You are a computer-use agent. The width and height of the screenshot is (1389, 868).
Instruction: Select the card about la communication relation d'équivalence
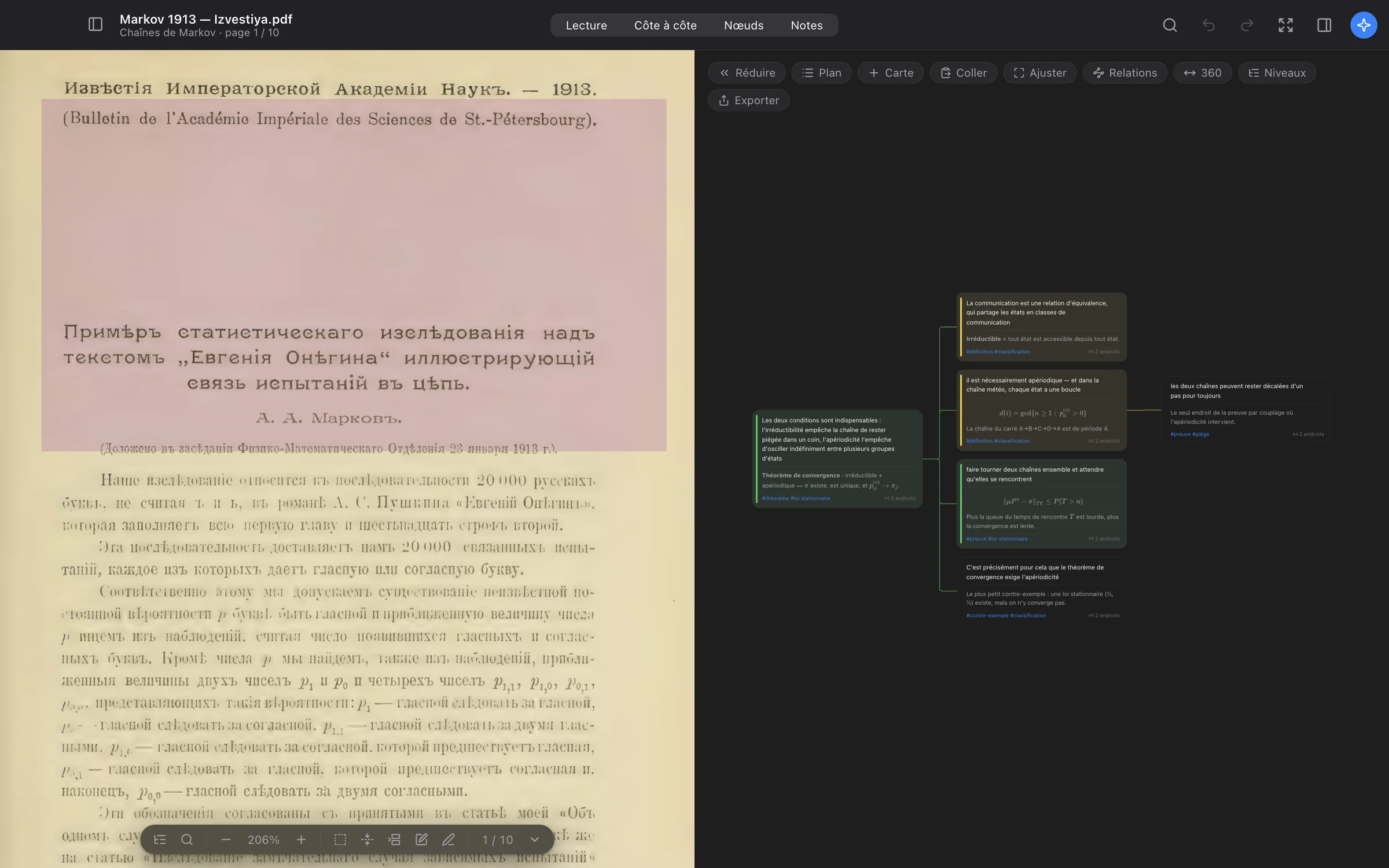pyautogui.click(x=1041, y=327)
